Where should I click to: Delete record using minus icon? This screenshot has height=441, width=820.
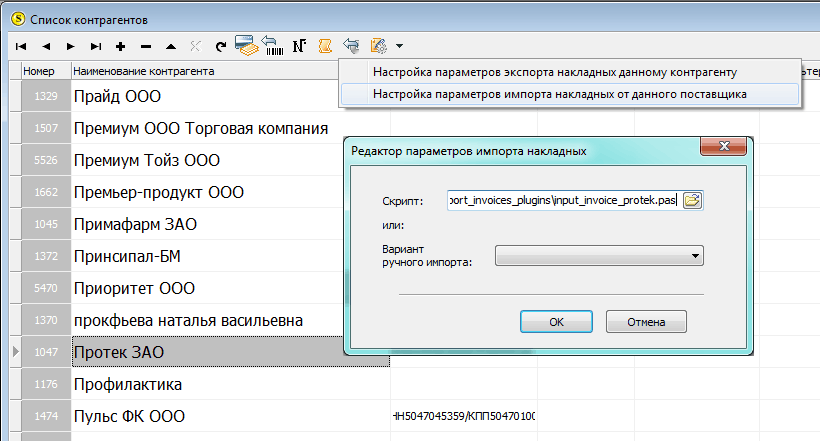click(146, 47)
